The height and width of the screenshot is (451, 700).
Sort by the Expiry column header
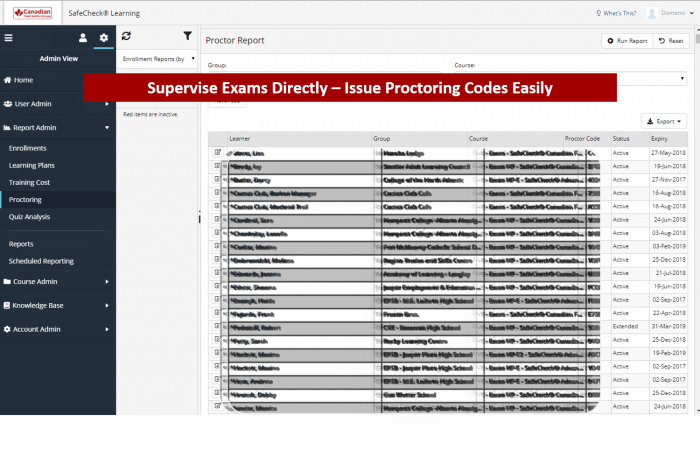tap(668, 139)
